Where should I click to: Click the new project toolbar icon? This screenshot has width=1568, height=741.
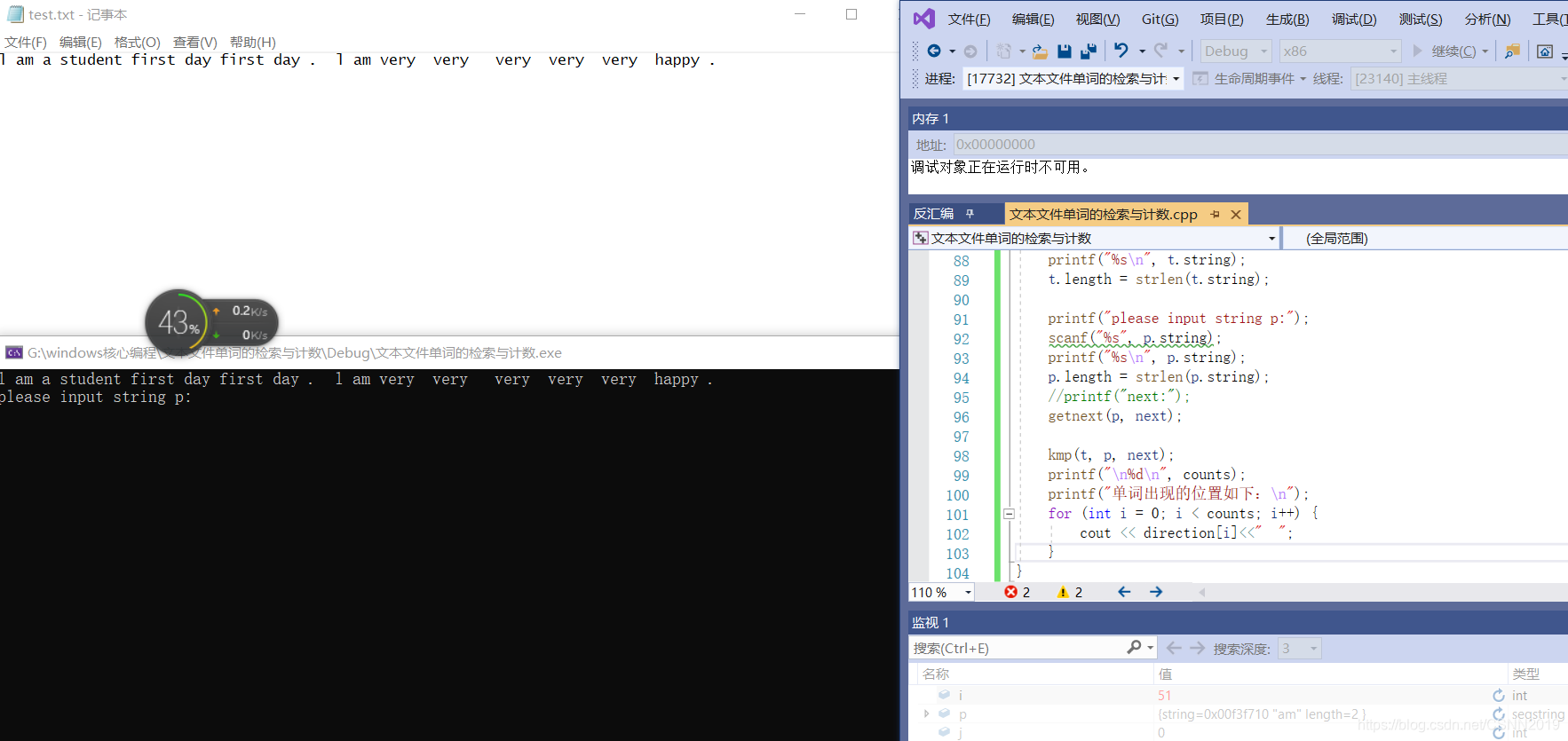[1004, 51]
